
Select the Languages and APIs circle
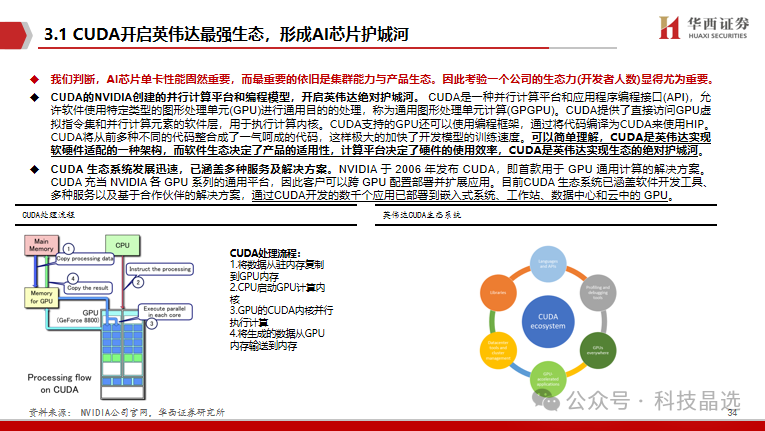click(548, 264)
